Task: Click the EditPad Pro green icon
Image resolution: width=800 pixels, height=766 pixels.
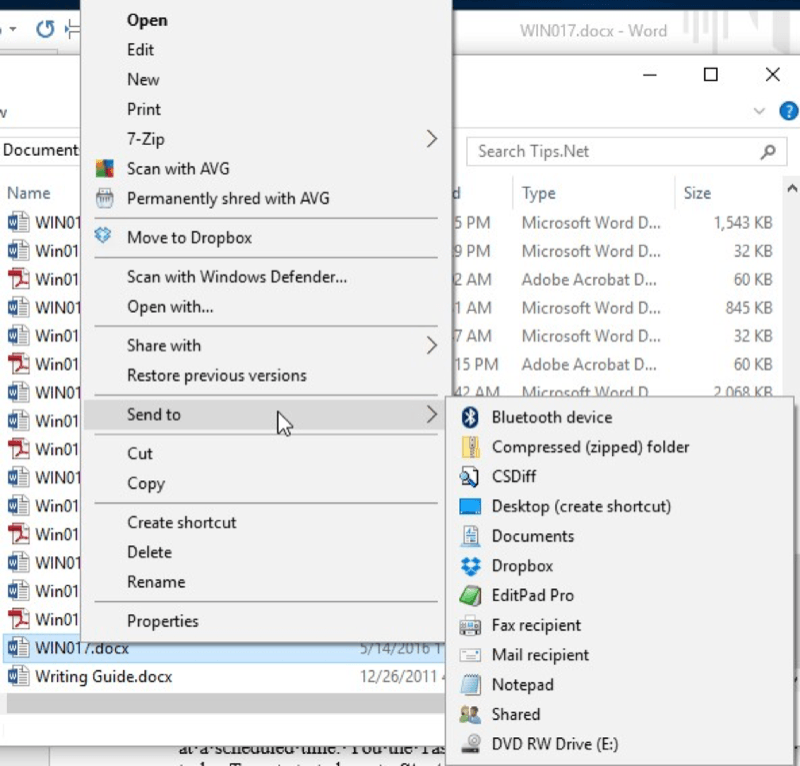Action: pos(470,596)
